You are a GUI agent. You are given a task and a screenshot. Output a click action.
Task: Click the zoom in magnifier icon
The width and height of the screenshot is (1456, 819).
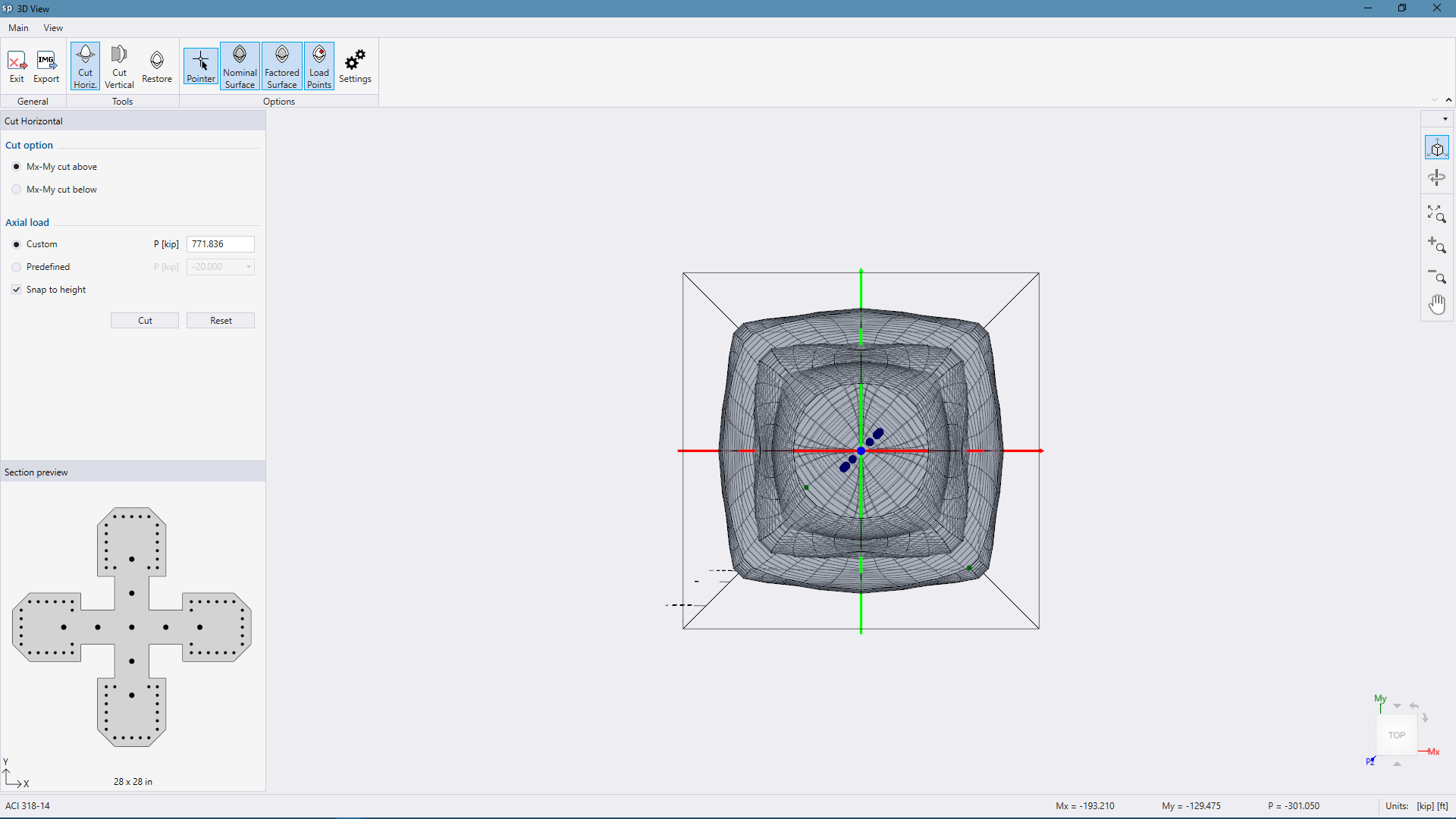1437,245
